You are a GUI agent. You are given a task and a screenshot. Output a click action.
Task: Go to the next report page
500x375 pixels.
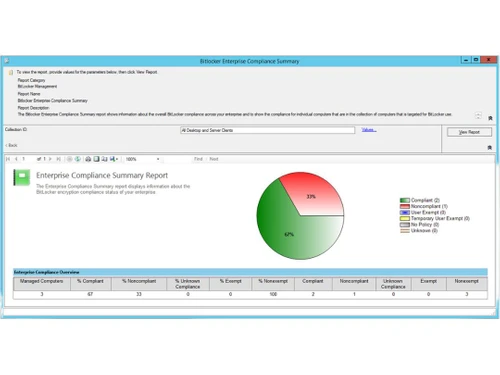50,159
